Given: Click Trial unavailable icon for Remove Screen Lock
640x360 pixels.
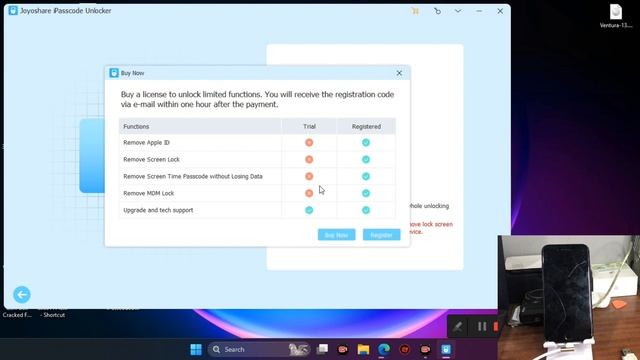Looking at the screenshot, I should [309, 160].
